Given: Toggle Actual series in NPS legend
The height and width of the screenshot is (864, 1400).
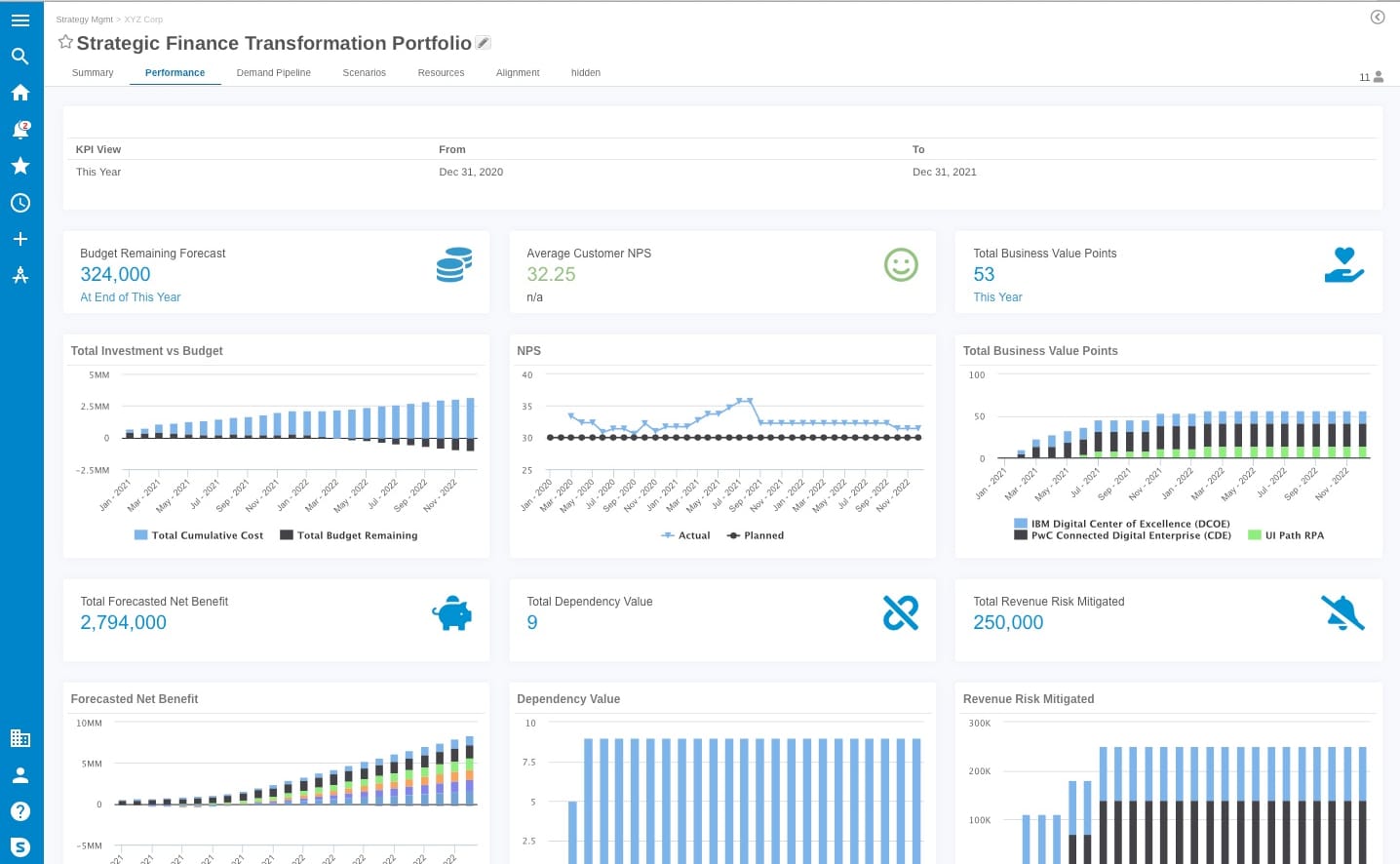Looking at the screenshot, I should click(685, 535).
